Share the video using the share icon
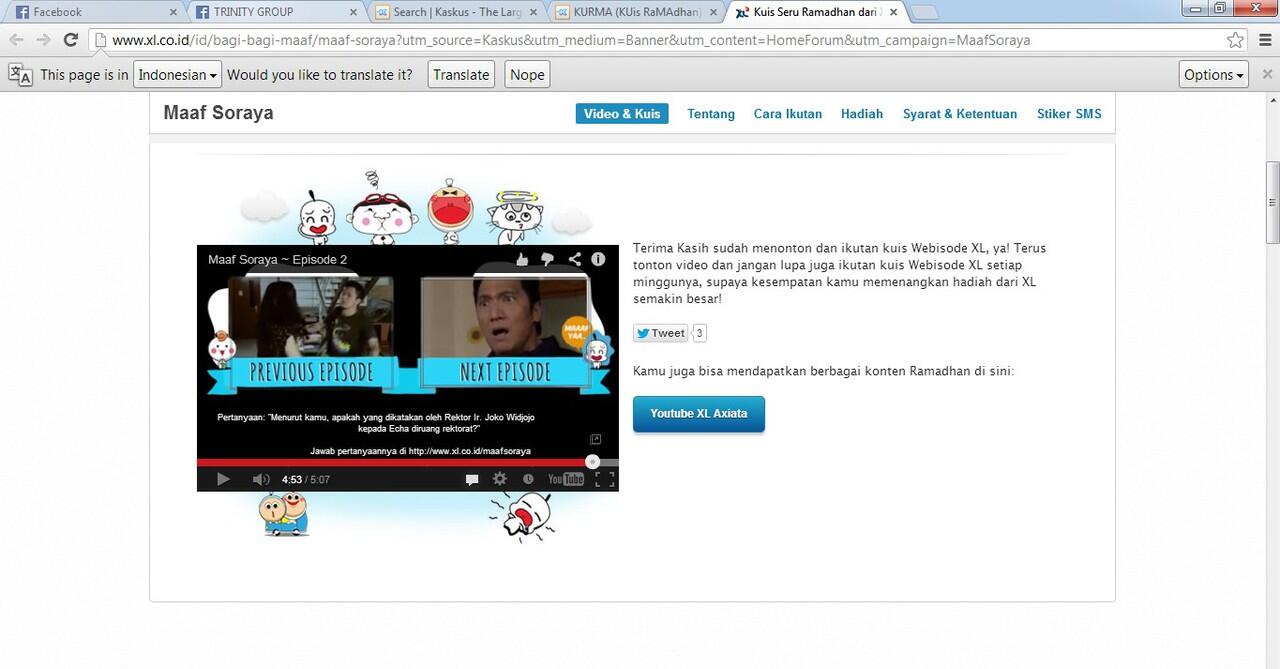1280x669 pixels. point(573,259)
